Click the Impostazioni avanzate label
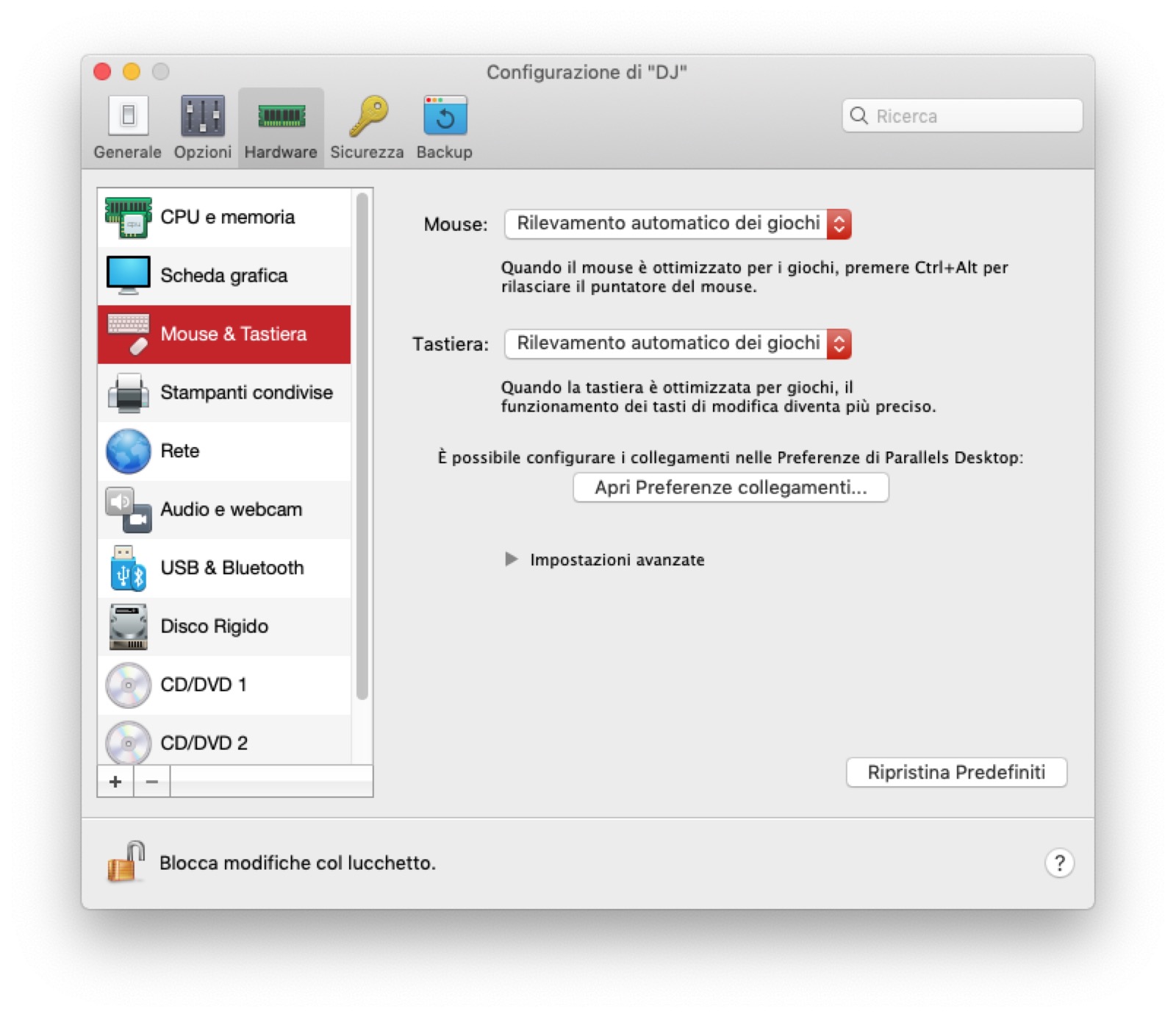The height and width of the screenshot is (1017, 1176). point(617,560)
